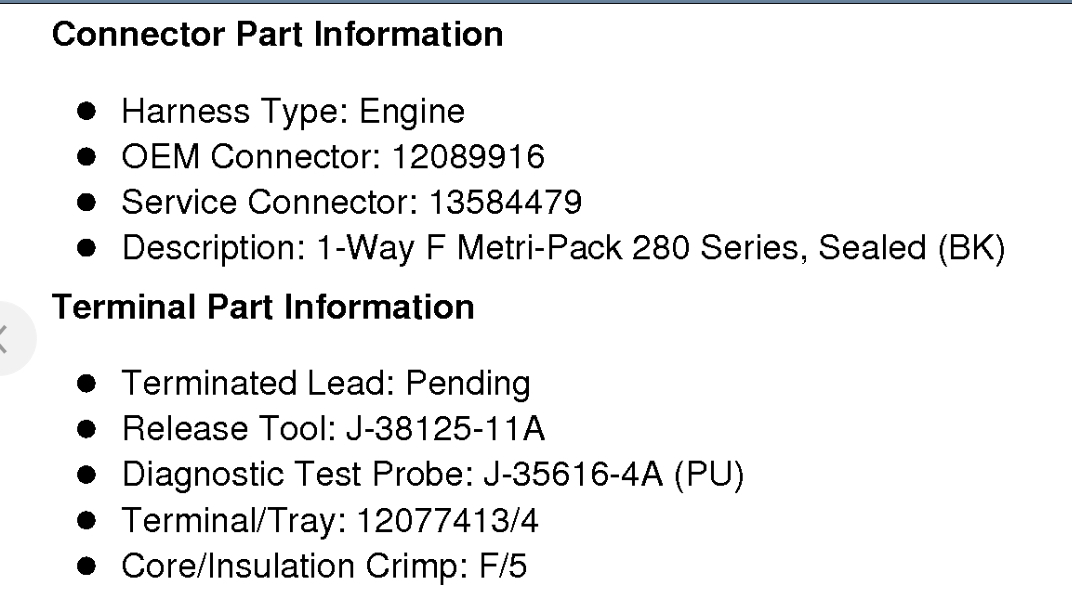Viewport: 1072px width, 611px height.
Task: Click the Connector Part Information heading
Action: 276,36
